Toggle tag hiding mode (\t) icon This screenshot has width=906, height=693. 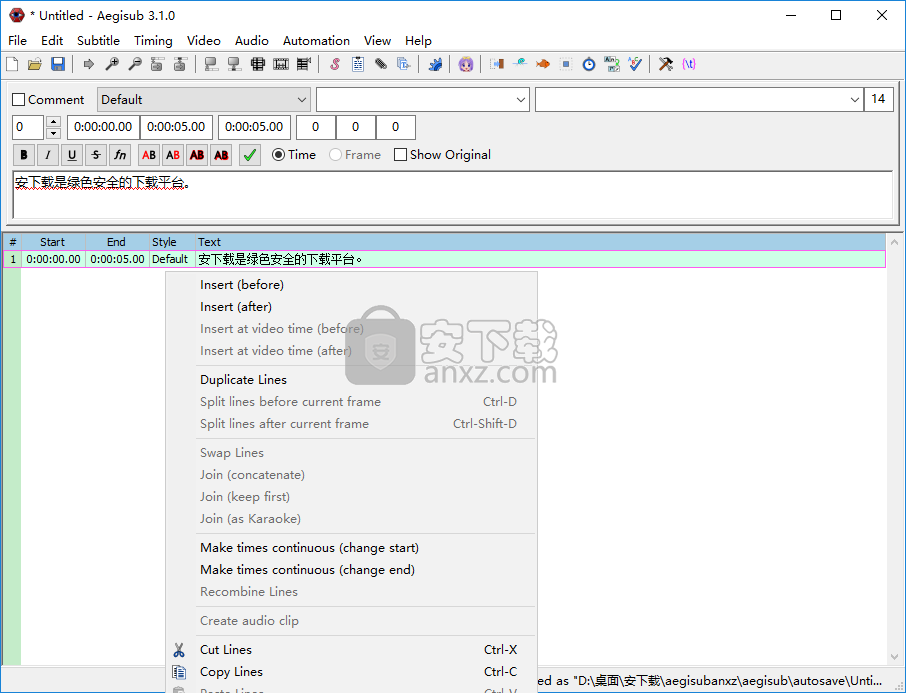point(689,64)
